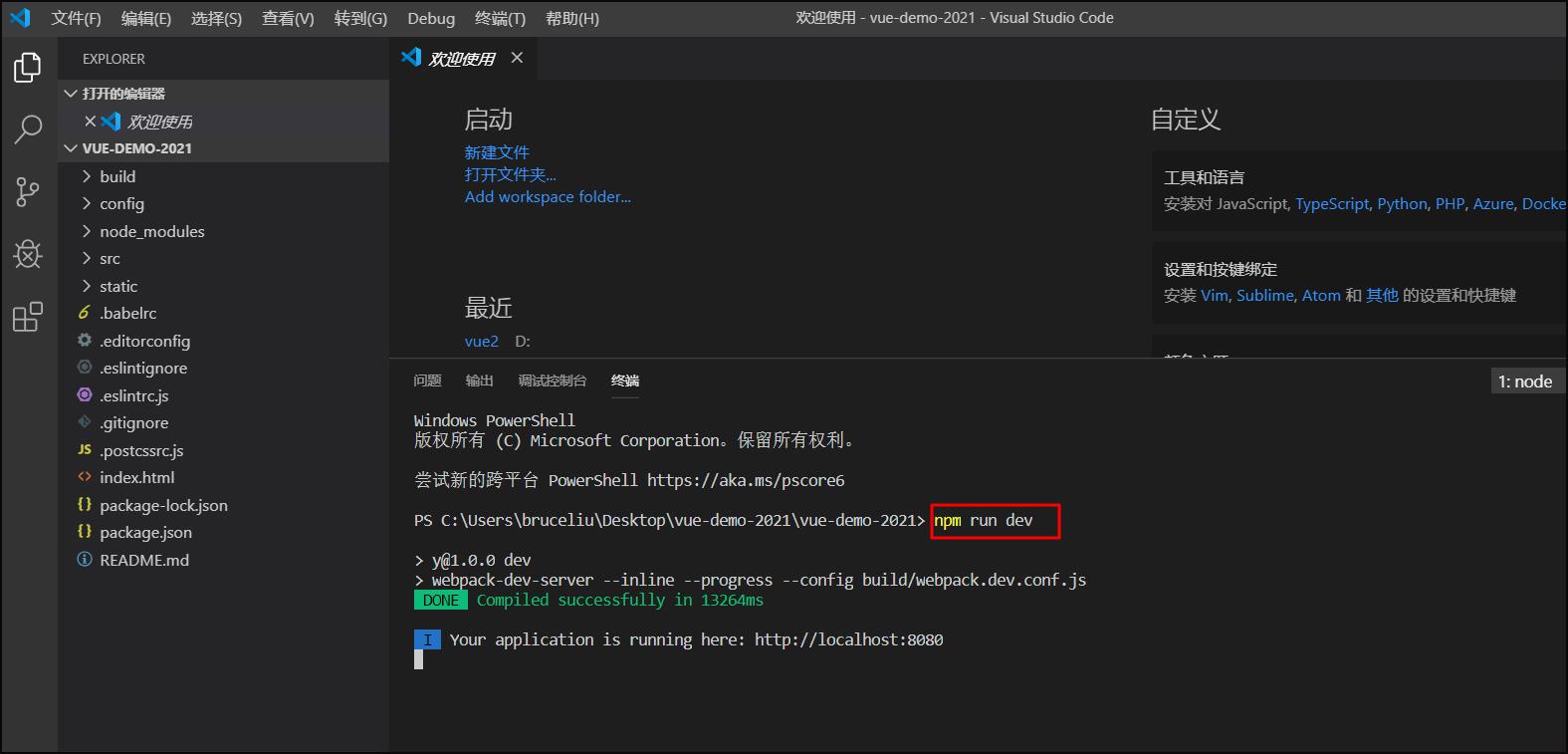The image size is (1568, 754).
Task: Click the Python language link
Action: 1402,203
